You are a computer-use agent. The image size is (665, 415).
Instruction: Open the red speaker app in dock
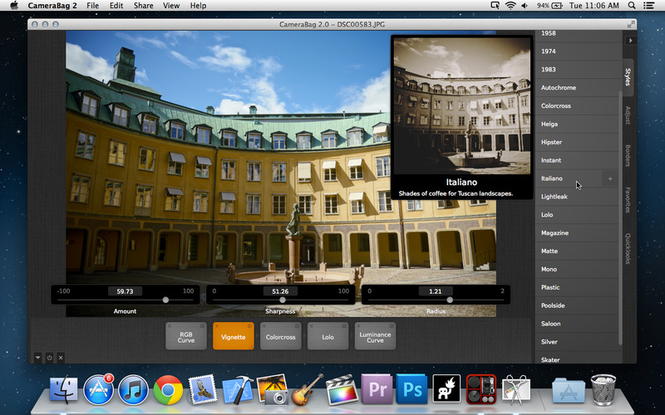481,389
